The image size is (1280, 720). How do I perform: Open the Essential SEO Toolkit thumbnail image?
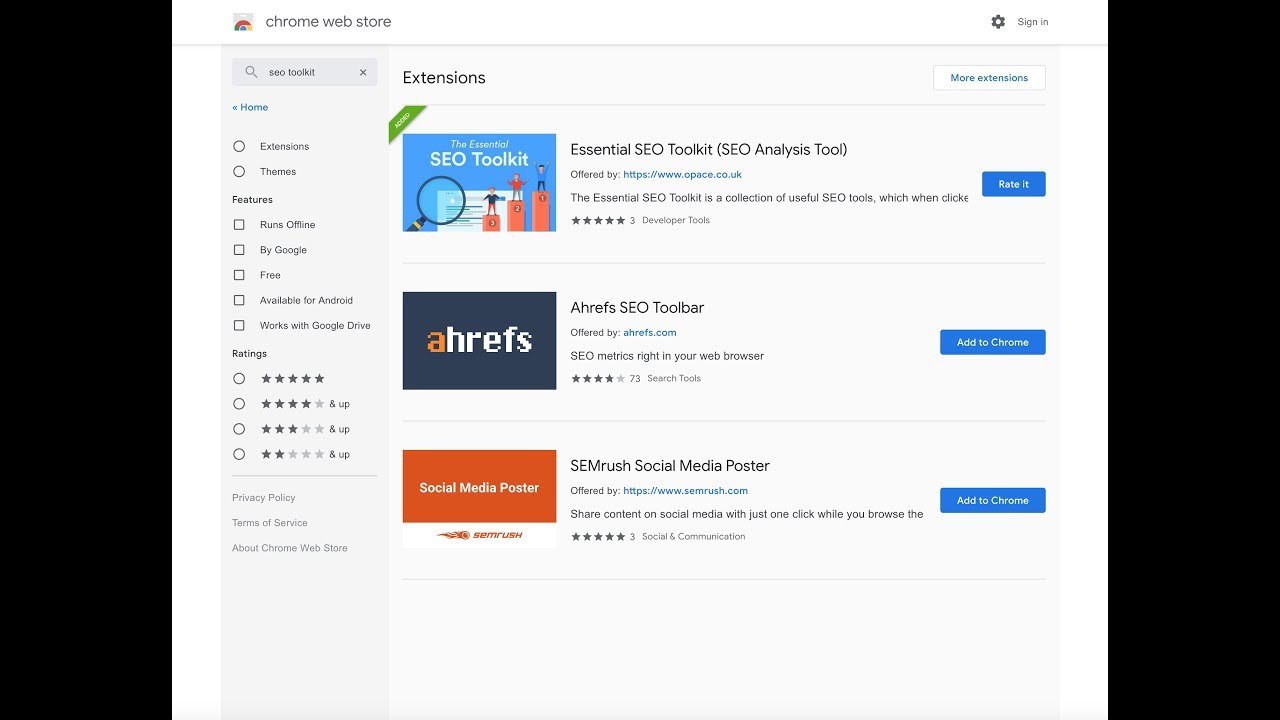coord(479,182)
